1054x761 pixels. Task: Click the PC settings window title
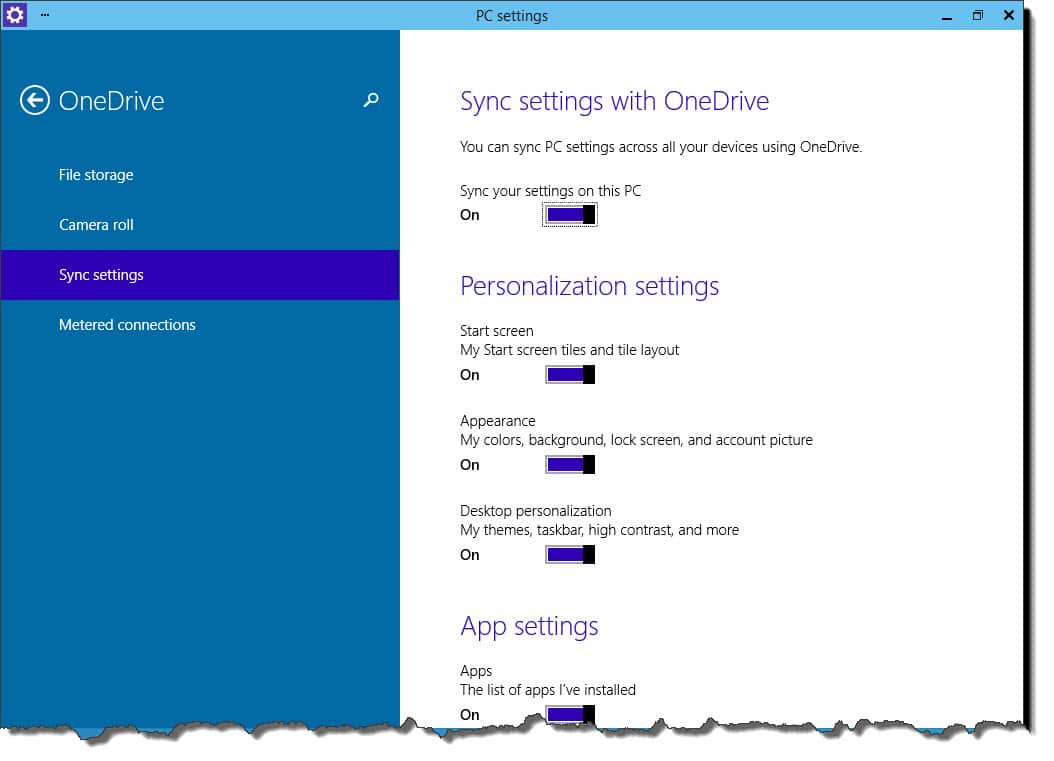pyautogui.click(x=512, y=16)
